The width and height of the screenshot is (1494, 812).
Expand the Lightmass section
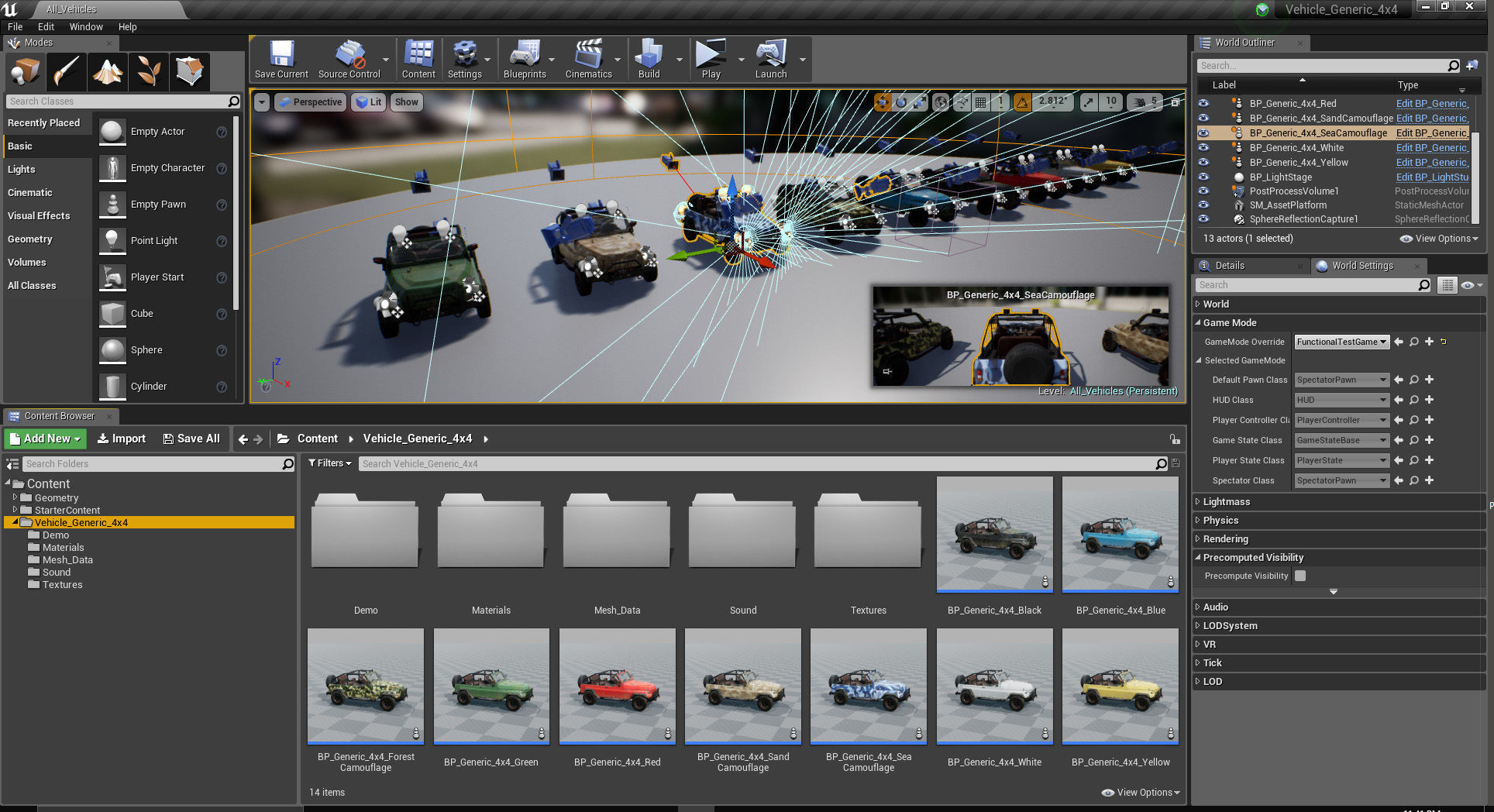(x=1198, y=502)
